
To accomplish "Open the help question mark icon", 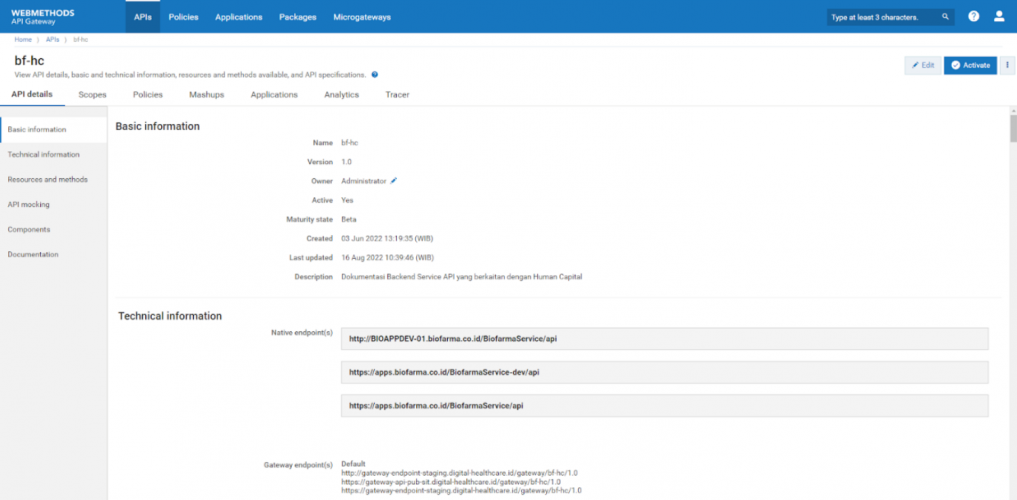I will point(974,17).
